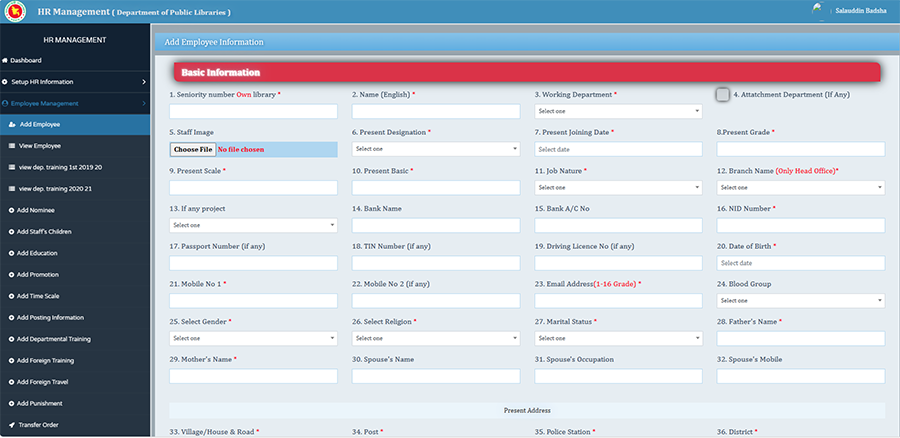Click the Spouse's Mobile input field

pos(801,376)
